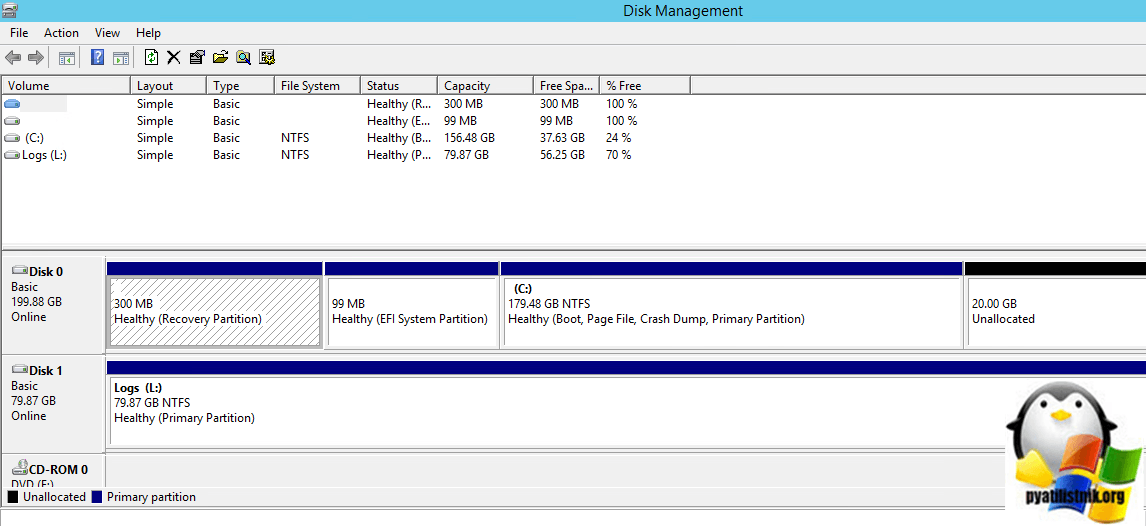Click the magnifying glass toolbar icon
Image resolution: width=1146 pixels, height=526 pixels.
tap(243, 58)
